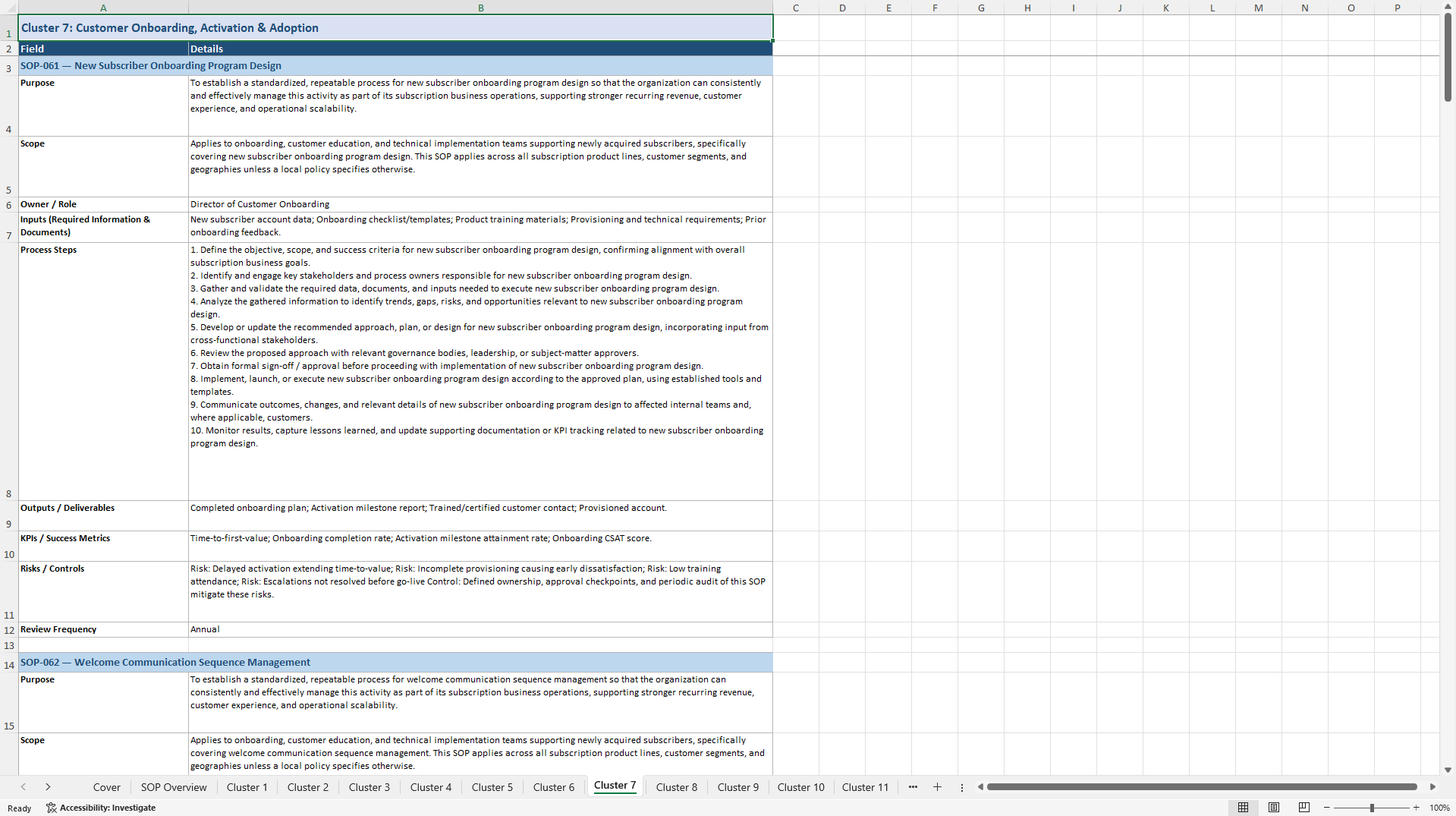This screenshot has width=1456, height=816.
Task: Click vertical scrollbar up arrow
Action: click(1448, 6)
